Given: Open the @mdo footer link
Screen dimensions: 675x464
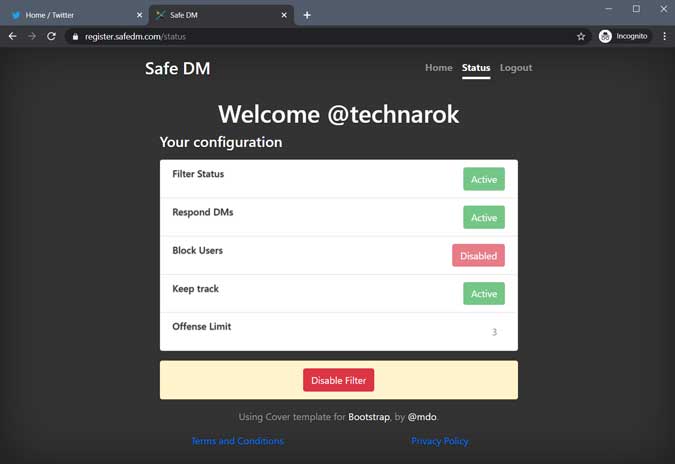Looking at the screenshot, I should [x=422, y=417].
